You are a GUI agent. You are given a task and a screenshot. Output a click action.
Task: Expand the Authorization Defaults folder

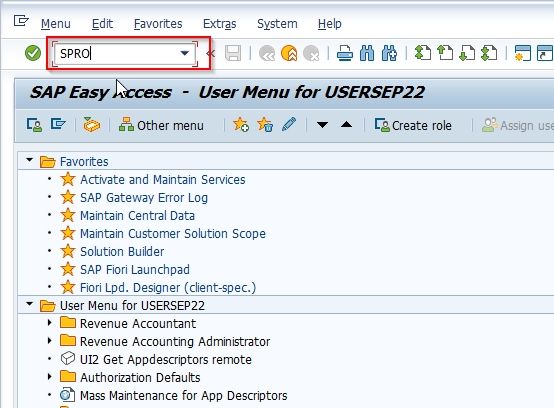tap(49, 377)
